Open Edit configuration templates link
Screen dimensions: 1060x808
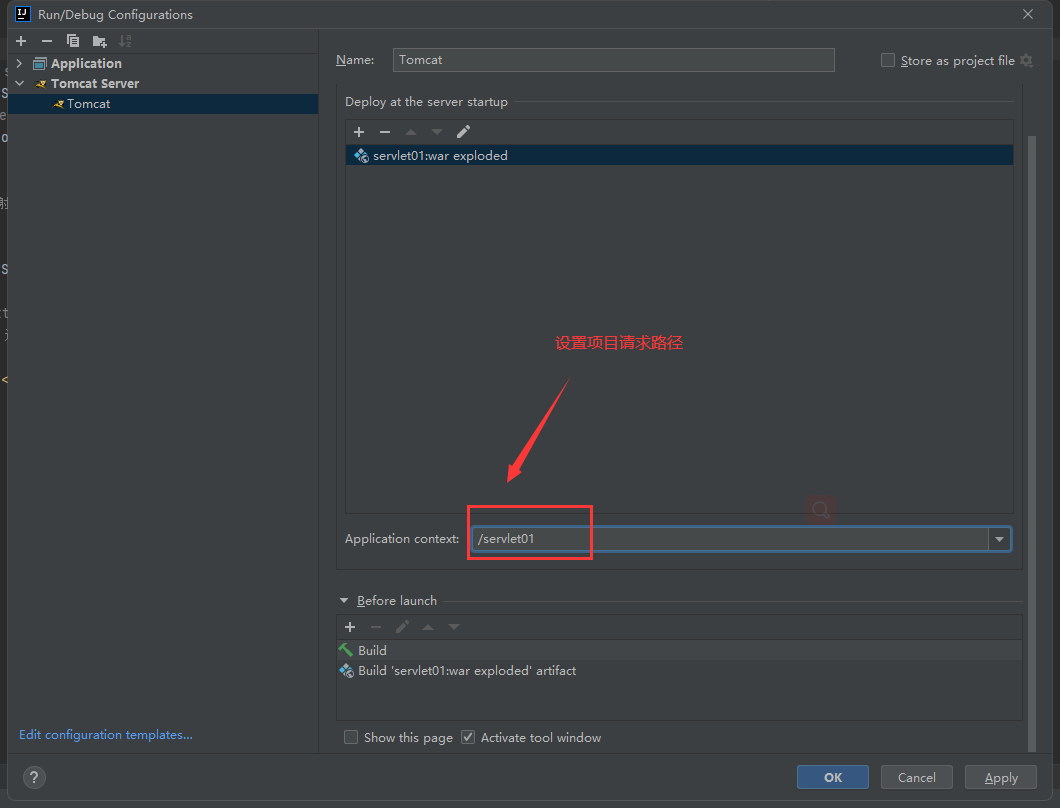(106, 734)
